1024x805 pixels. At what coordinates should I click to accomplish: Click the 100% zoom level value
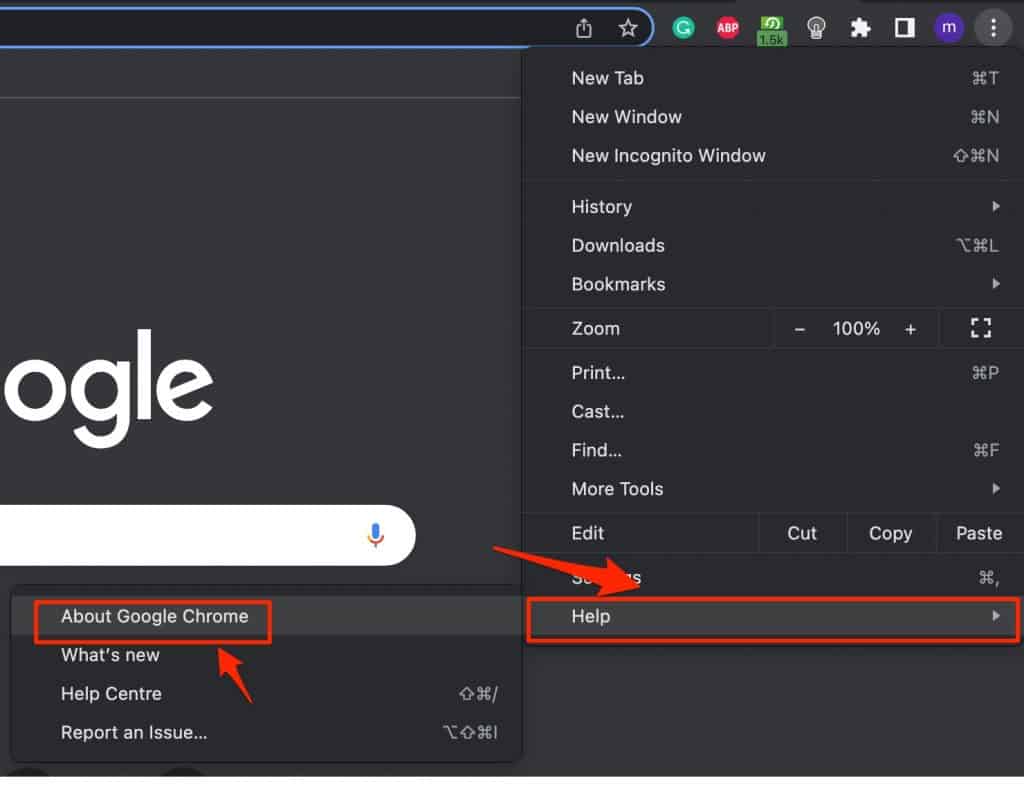tap(856, 328)
